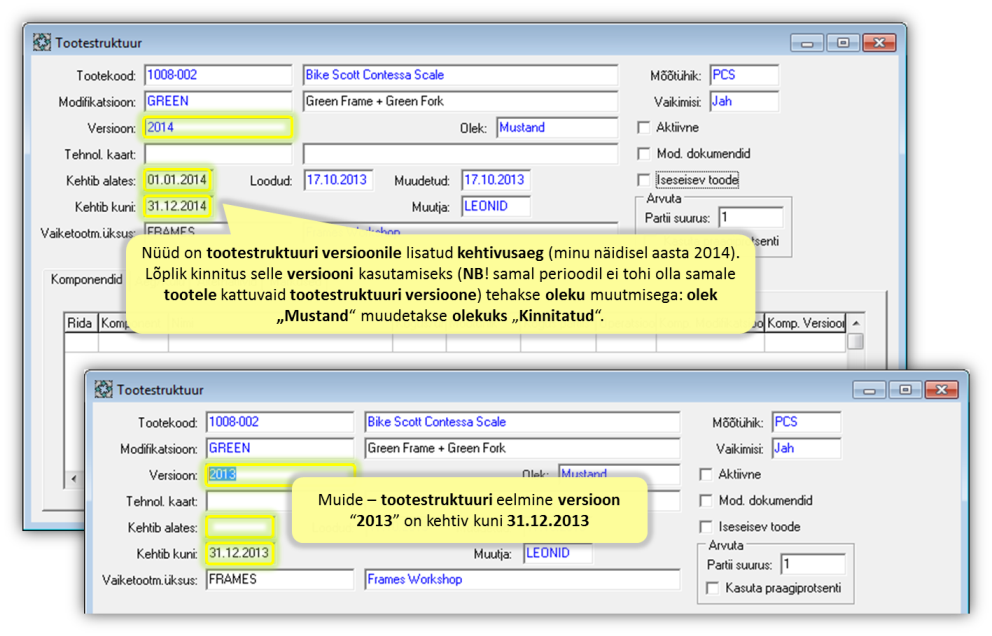
Task: Click the table's vertical scrollbar up arrow in the back window
Action: 855,323
